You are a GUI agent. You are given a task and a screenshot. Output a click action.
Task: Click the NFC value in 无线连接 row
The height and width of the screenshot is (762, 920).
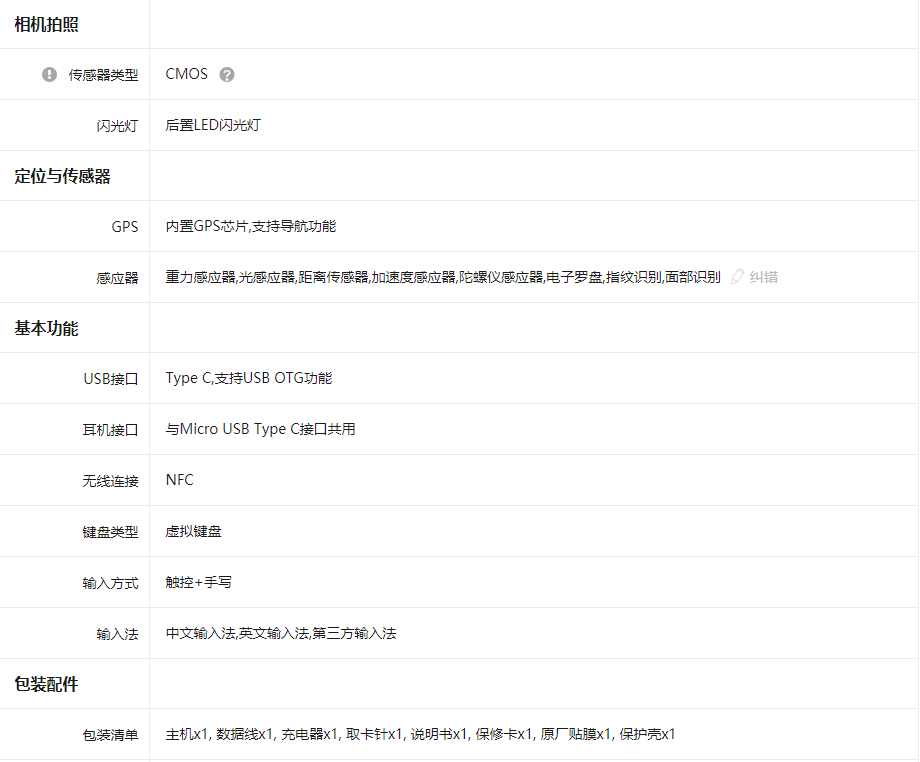tap(180, 480)
